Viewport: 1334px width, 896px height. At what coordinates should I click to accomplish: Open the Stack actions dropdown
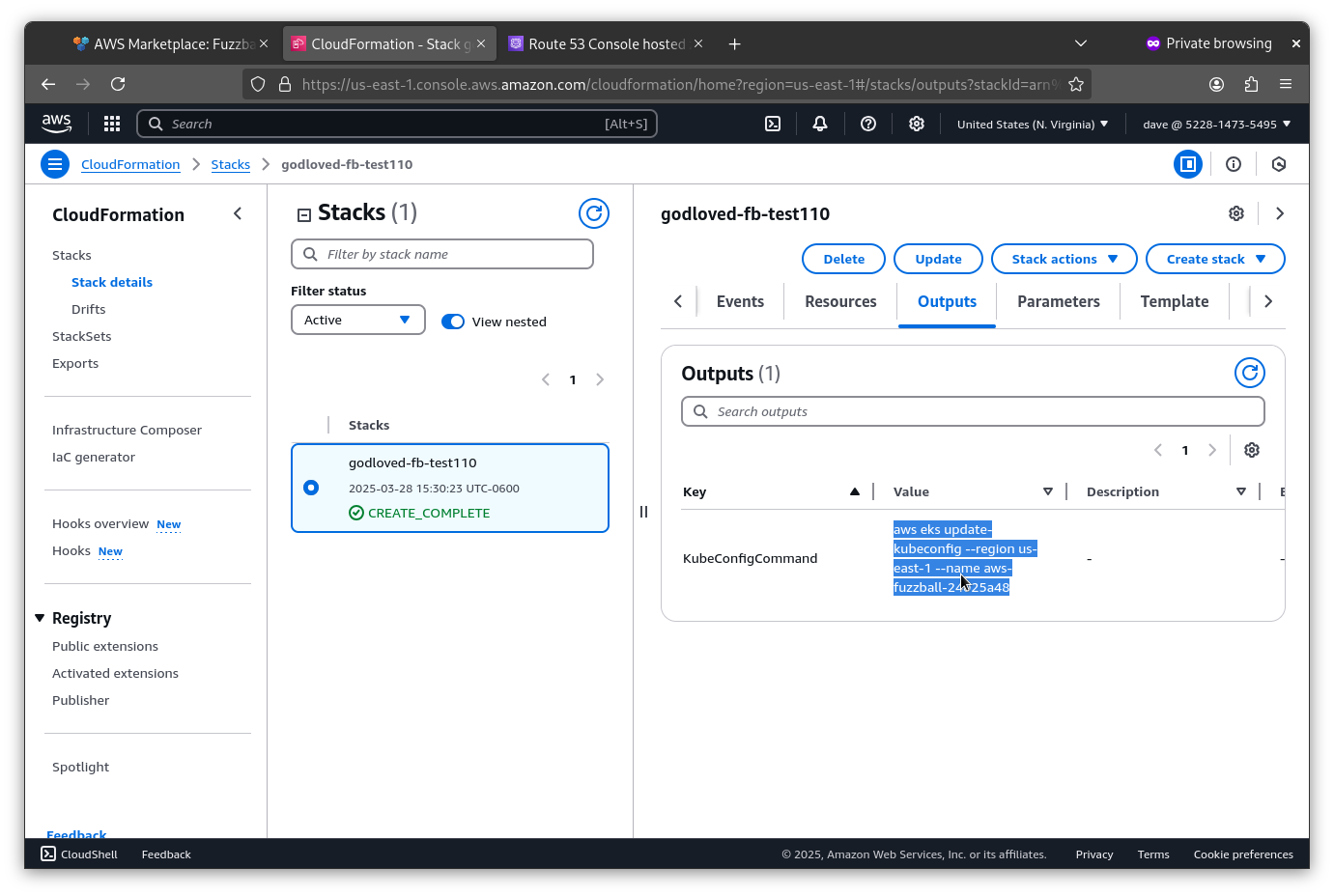coord(1064,258)
